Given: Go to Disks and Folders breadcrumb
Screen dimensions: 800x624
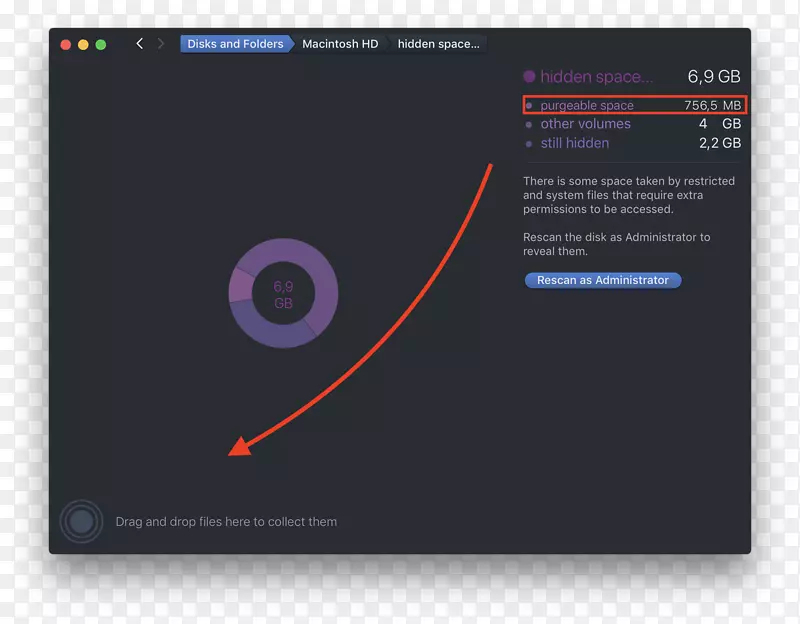Looking at the screenshot, I should coord(236,43).
